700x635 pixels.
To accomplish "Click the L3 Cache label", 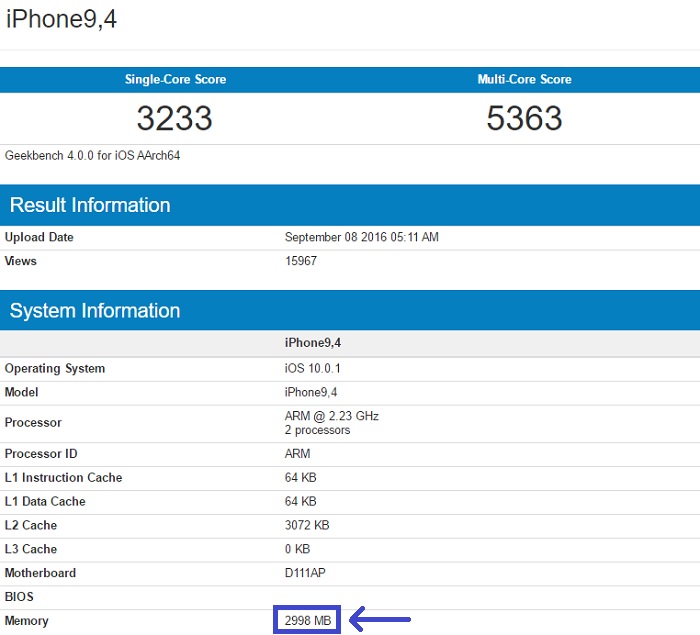I will tap(31, 549).
